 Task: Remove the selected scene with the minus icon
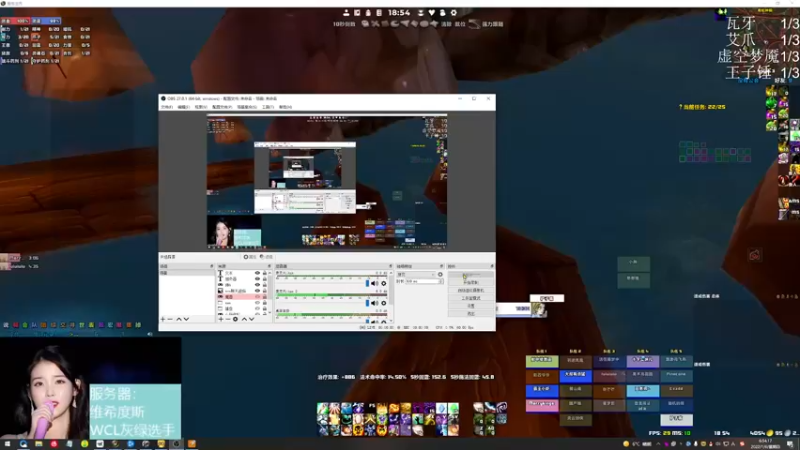[x=170, y=319]
